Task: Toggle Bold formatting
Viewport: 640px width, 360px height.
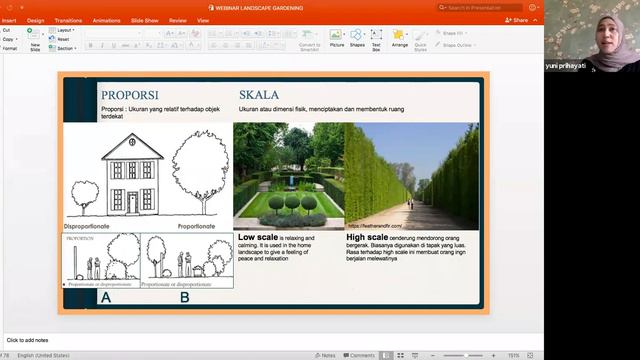Action: coord(91,46)
